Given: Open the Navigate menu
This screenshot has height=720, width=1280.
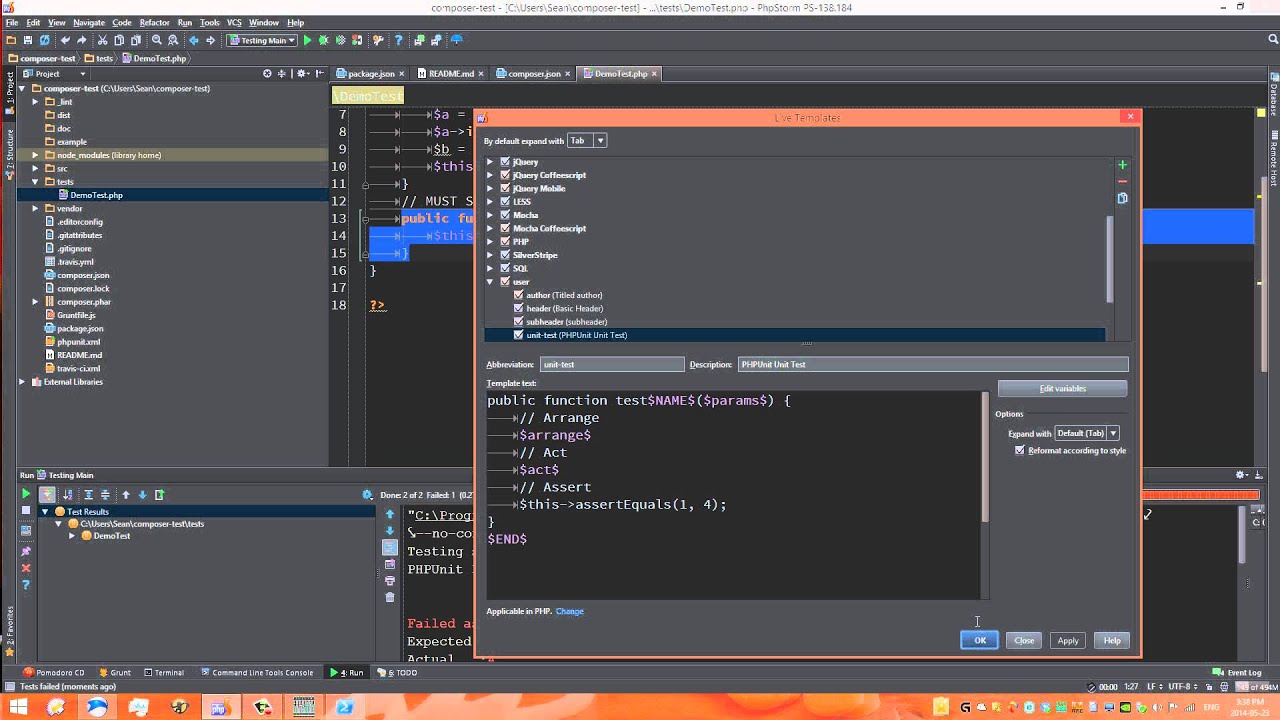Looking at the screenshot, I should click(89, 22).
